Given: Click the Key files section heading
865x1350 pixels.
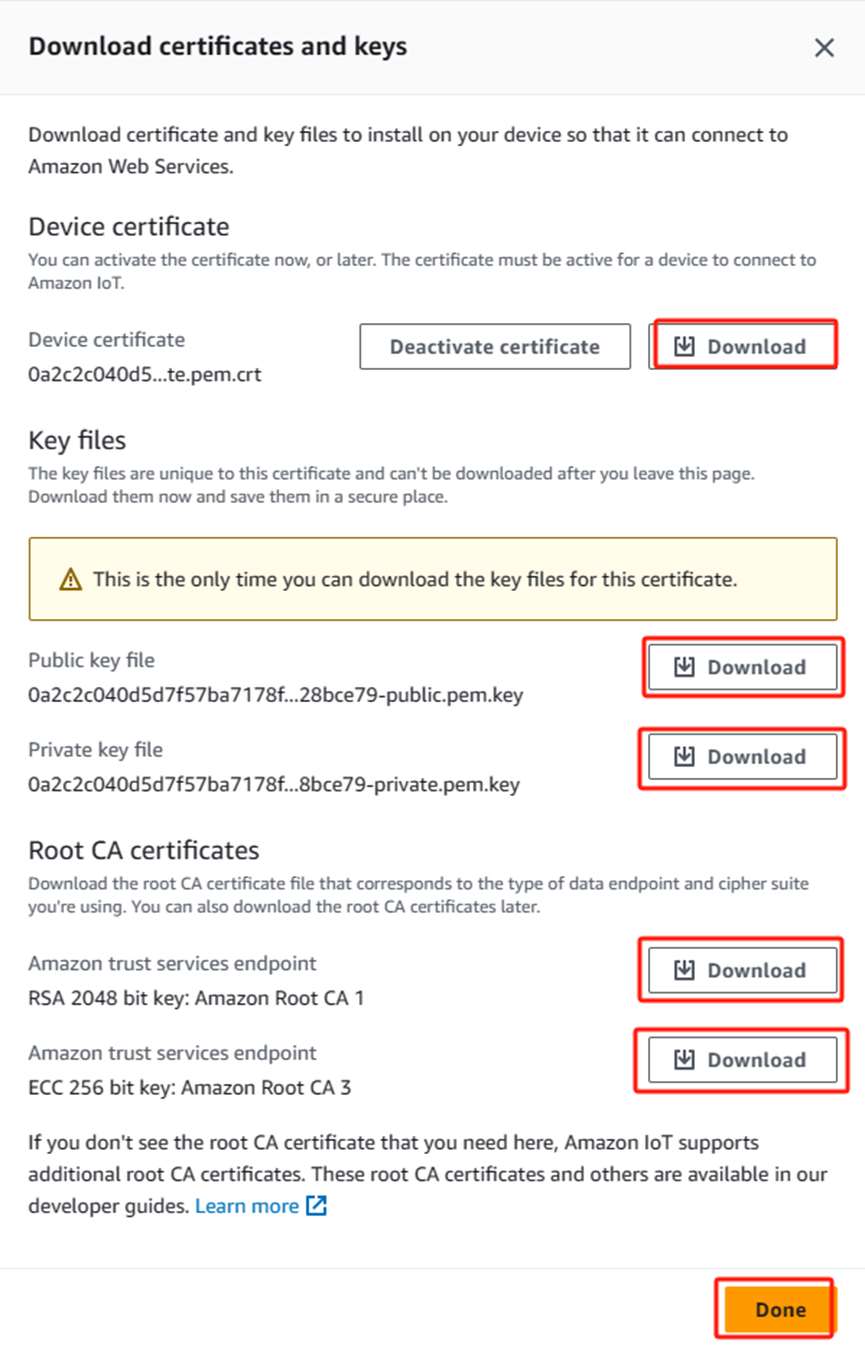Looking at the screenshot, I should pyautogui.click(x=77, y=440).
